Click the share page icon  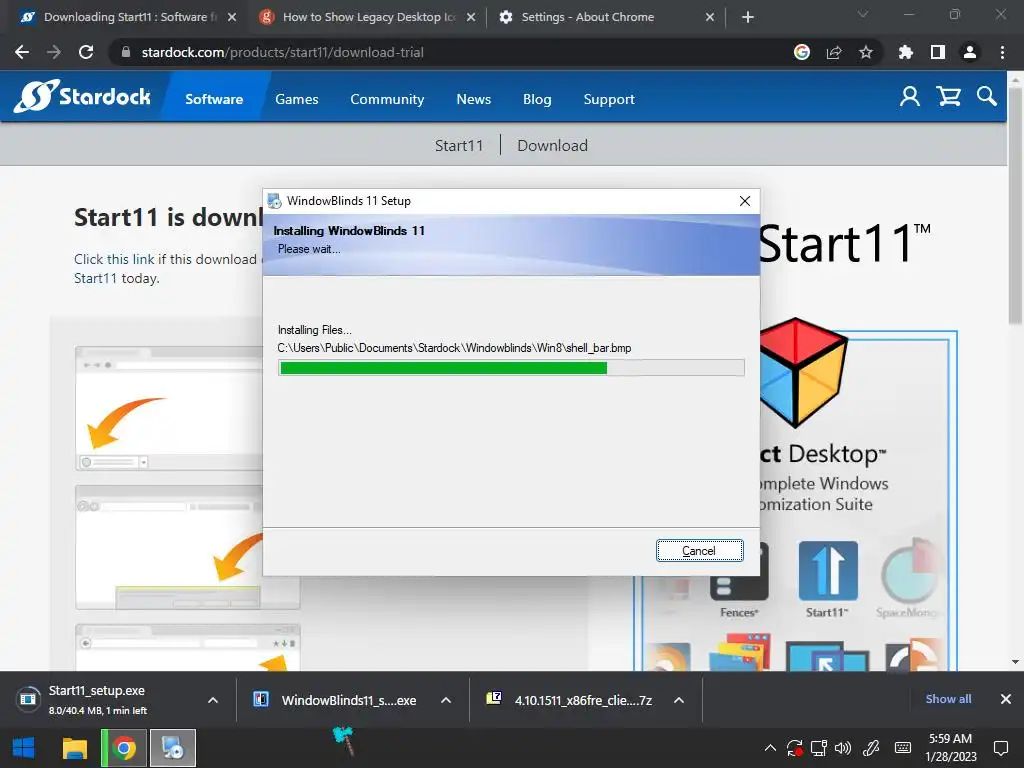click(x=834, y=52)
